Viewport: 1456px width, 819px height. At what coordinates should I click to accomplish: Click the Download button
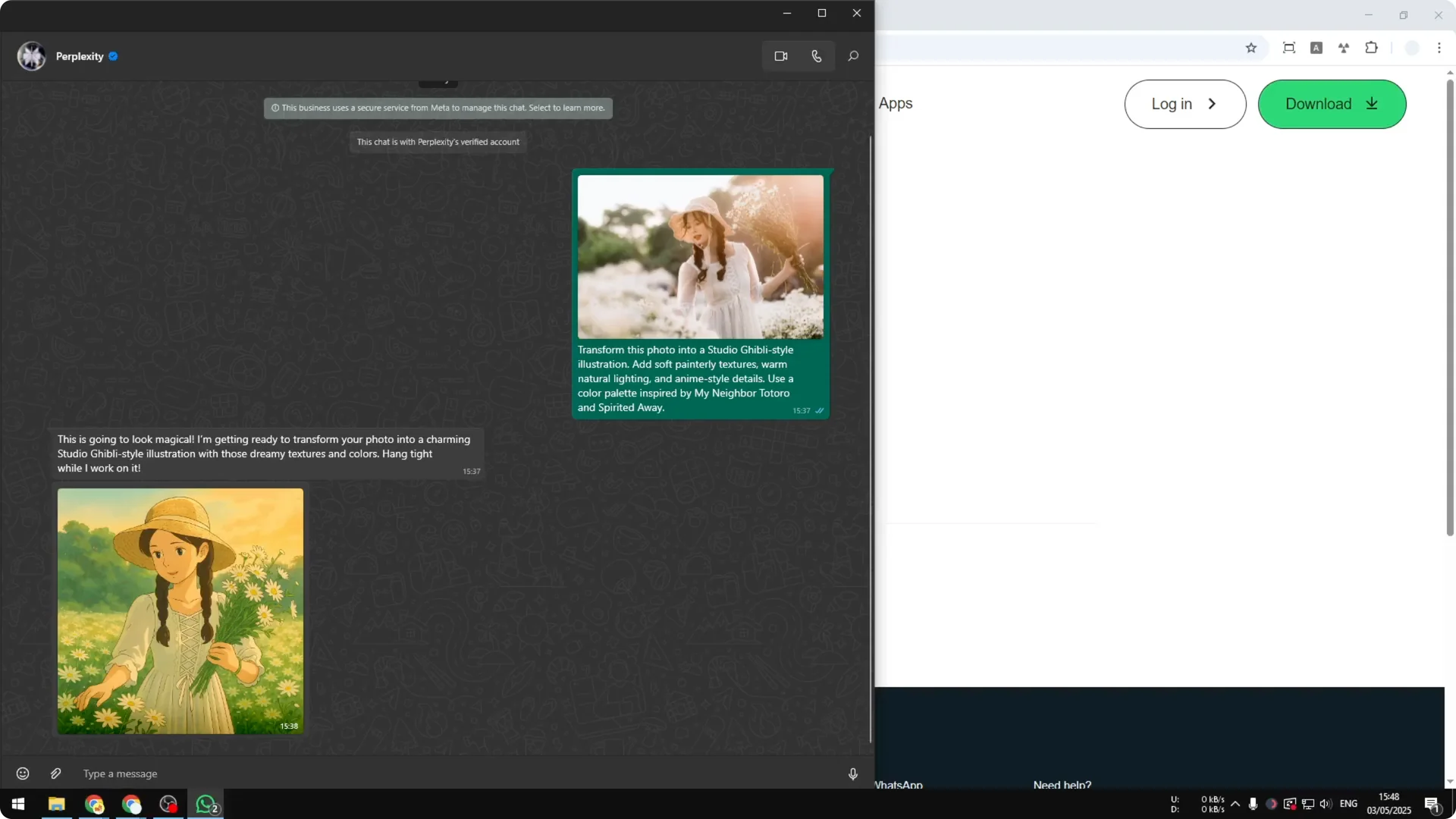tap(1332, 104)
